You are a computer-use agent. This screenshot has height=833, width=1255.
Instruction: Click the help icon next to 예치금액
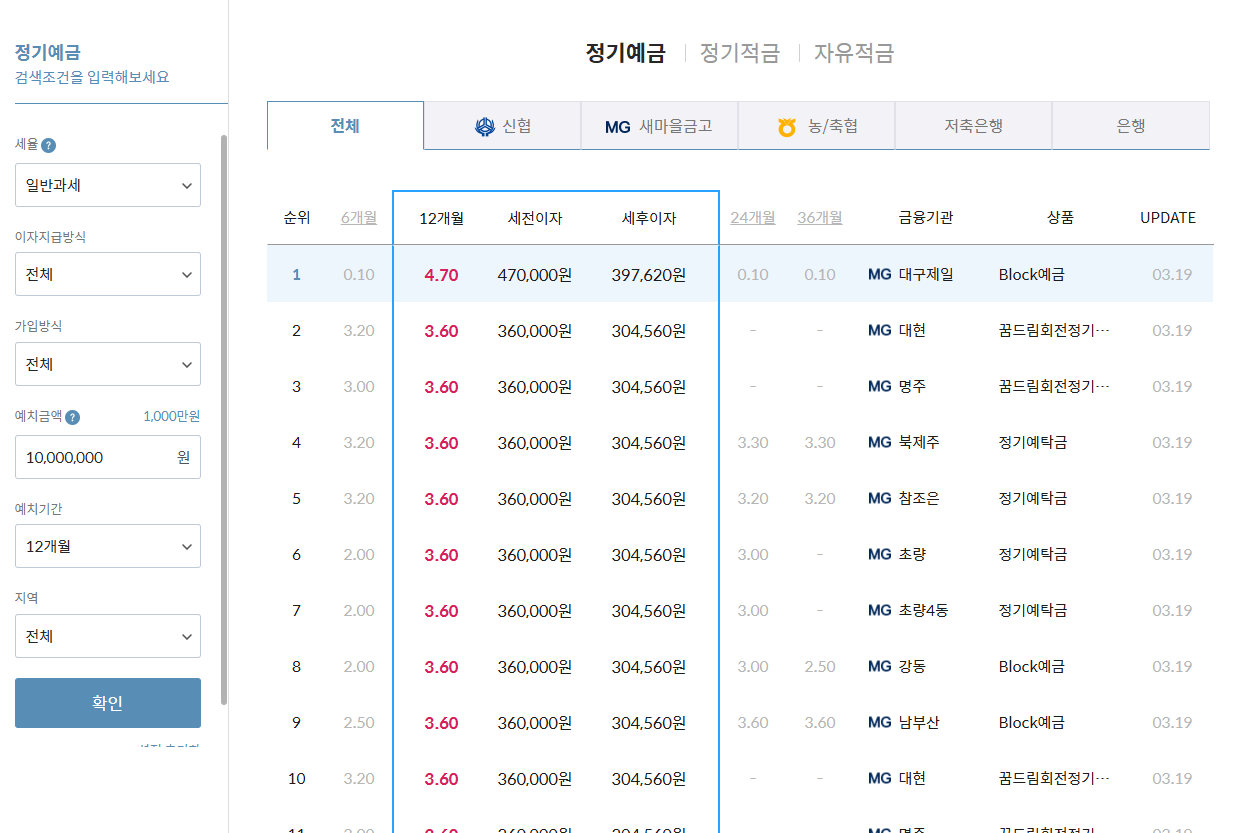pyautogui.click(x=73, y=418)
